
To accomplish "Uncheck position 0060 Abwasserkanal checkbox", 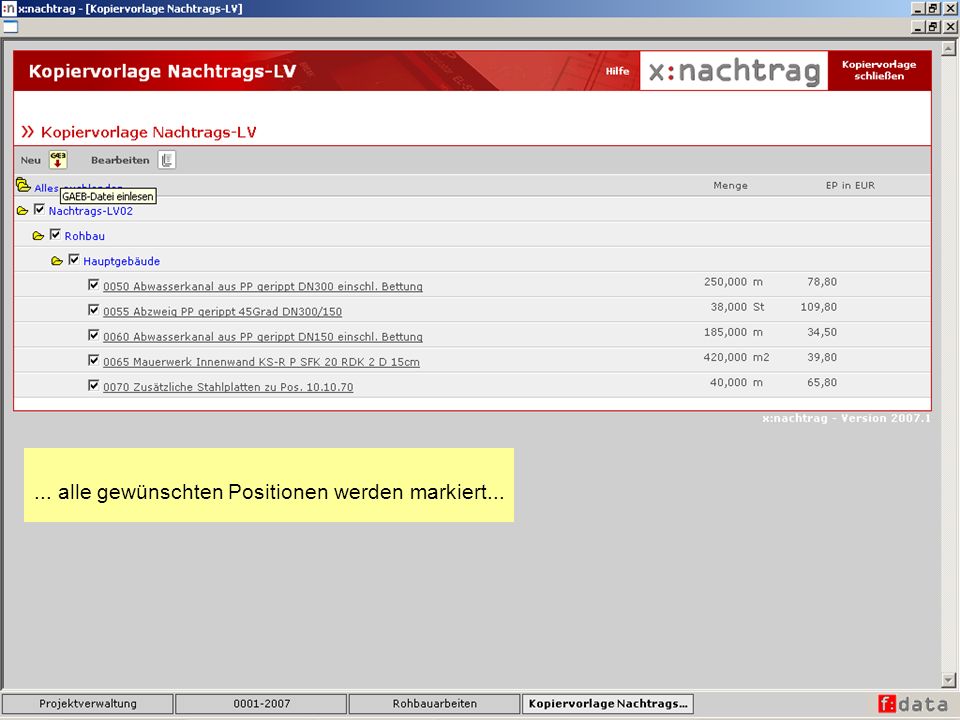I will point(94,335).
